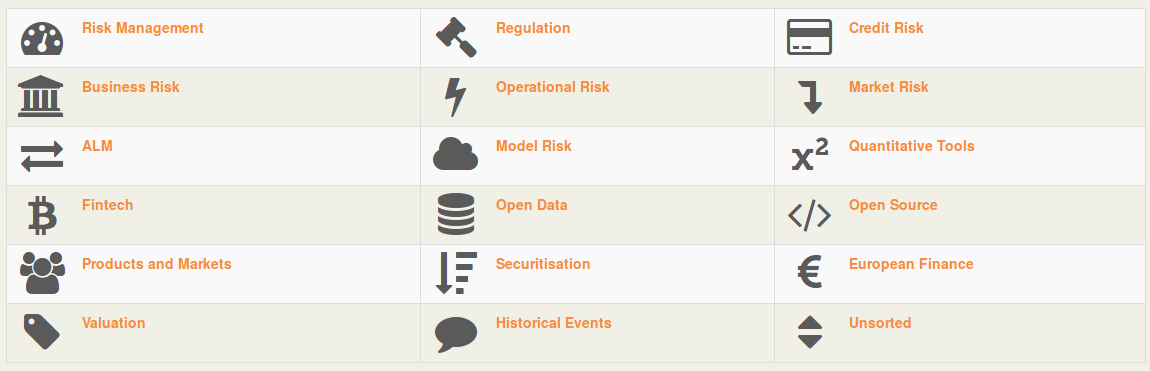Select the credit card icon

(x=809, y=37)
